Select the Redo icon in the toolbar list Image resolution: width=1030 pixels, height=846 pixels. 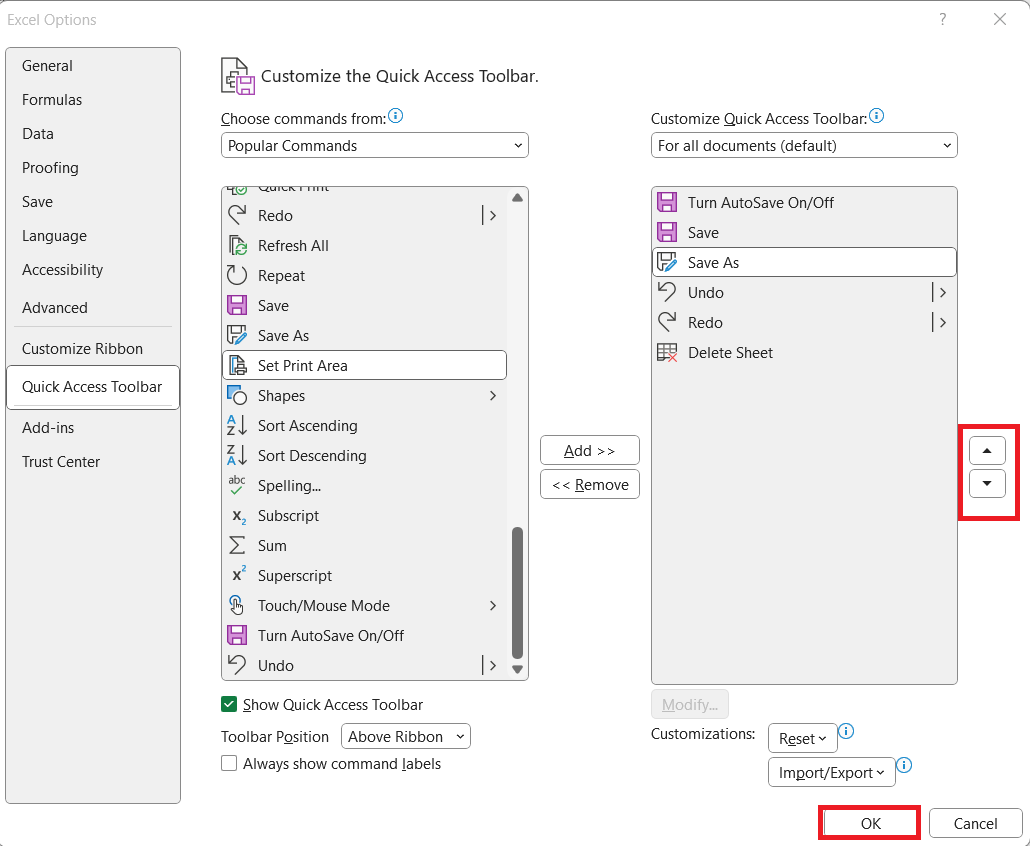pos(667,323)
